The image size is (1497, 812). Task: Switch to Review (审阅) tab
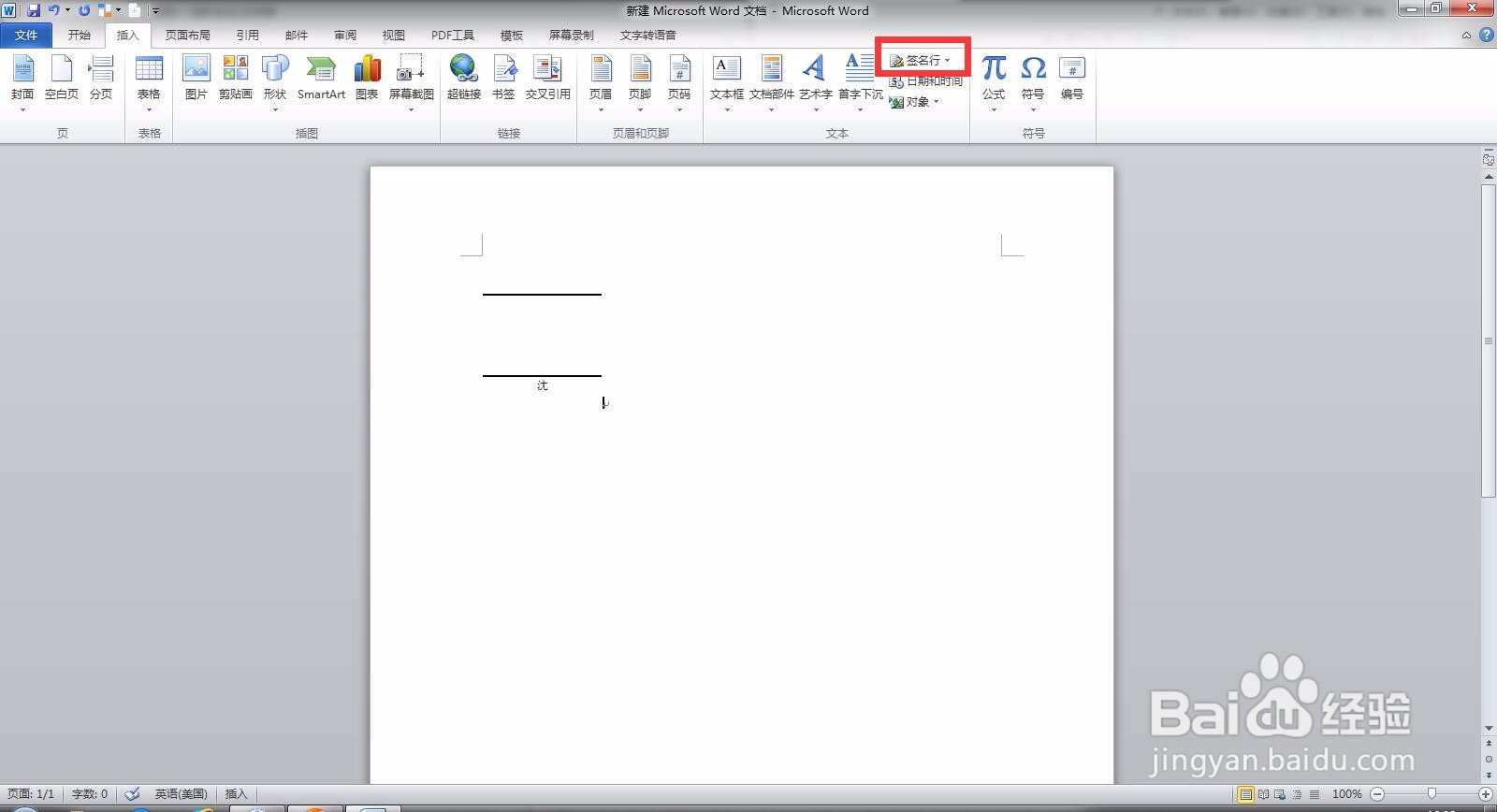click(x=345, y=35)
